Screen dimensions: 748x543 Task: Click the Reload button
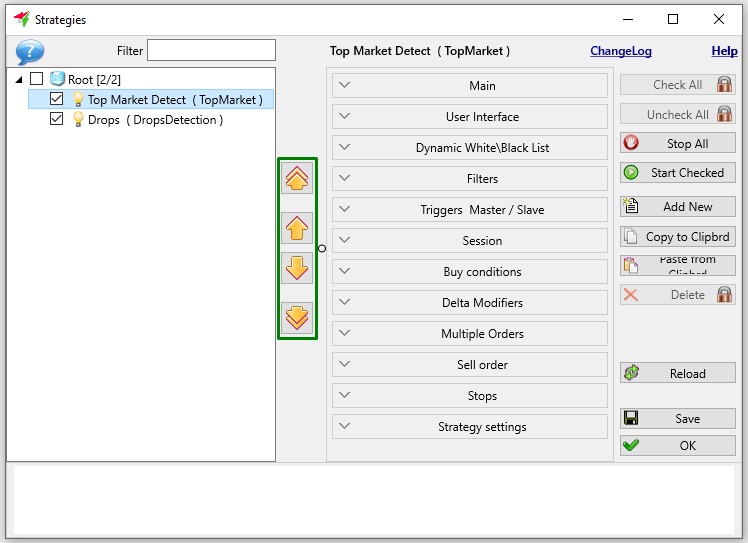677,373
